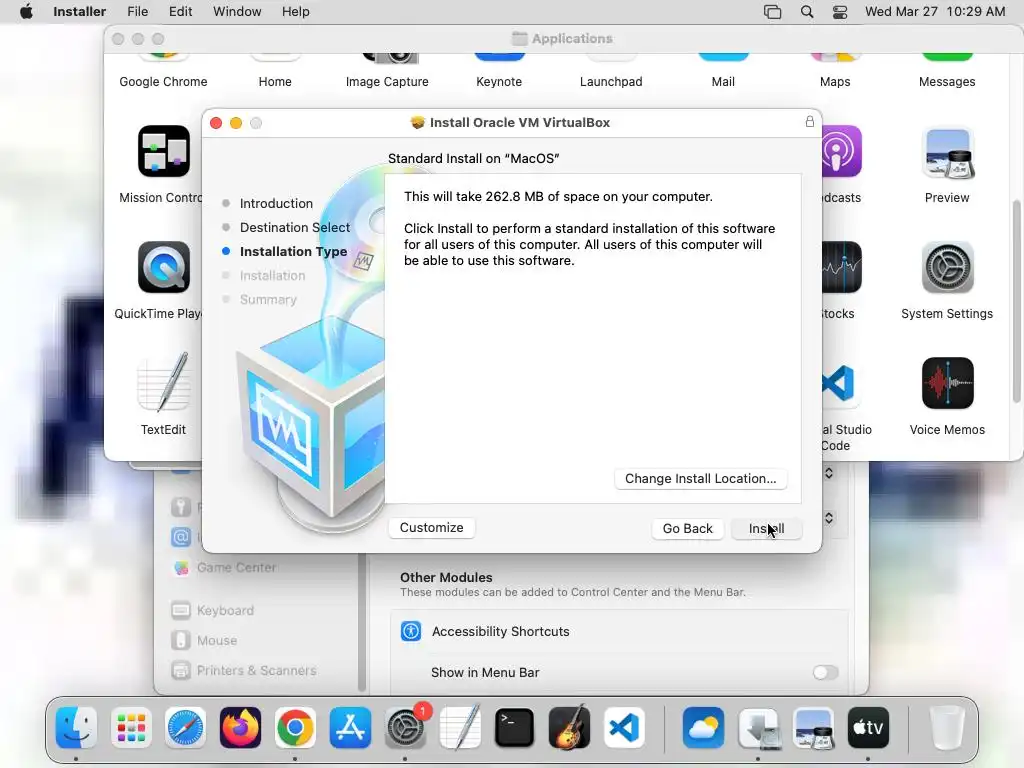This screenshot has width=1024, height=768.
Task: Open the Window menu
Action: (236, 12)
